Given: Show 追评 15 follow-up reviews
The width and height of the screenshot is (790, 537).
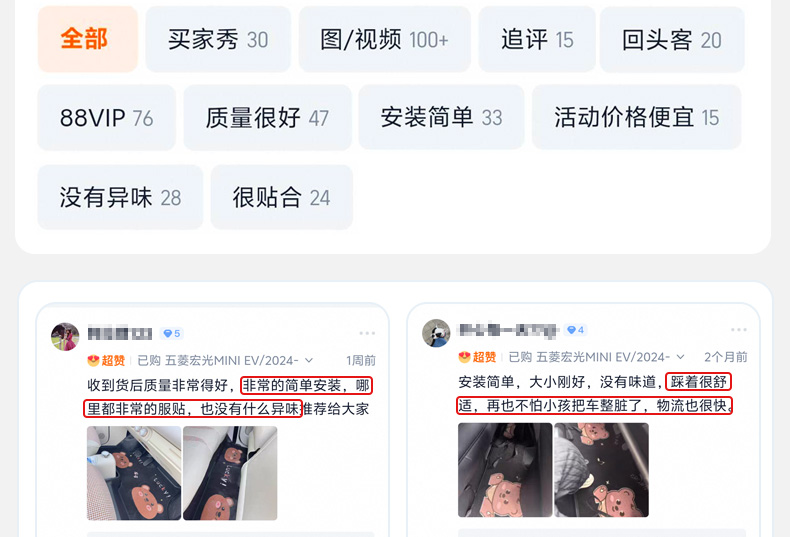Looking at the screenshot, I should pyautogui.click(x=537, y=39).
